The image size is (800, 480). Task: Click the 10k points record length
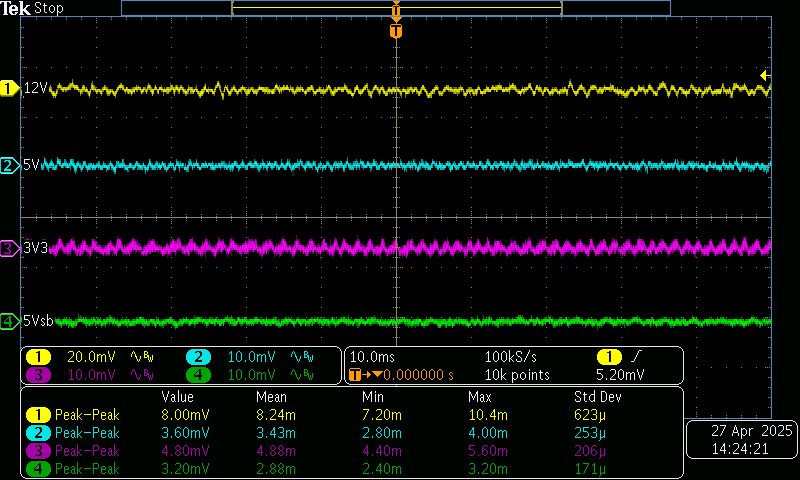tap(517, 375)
